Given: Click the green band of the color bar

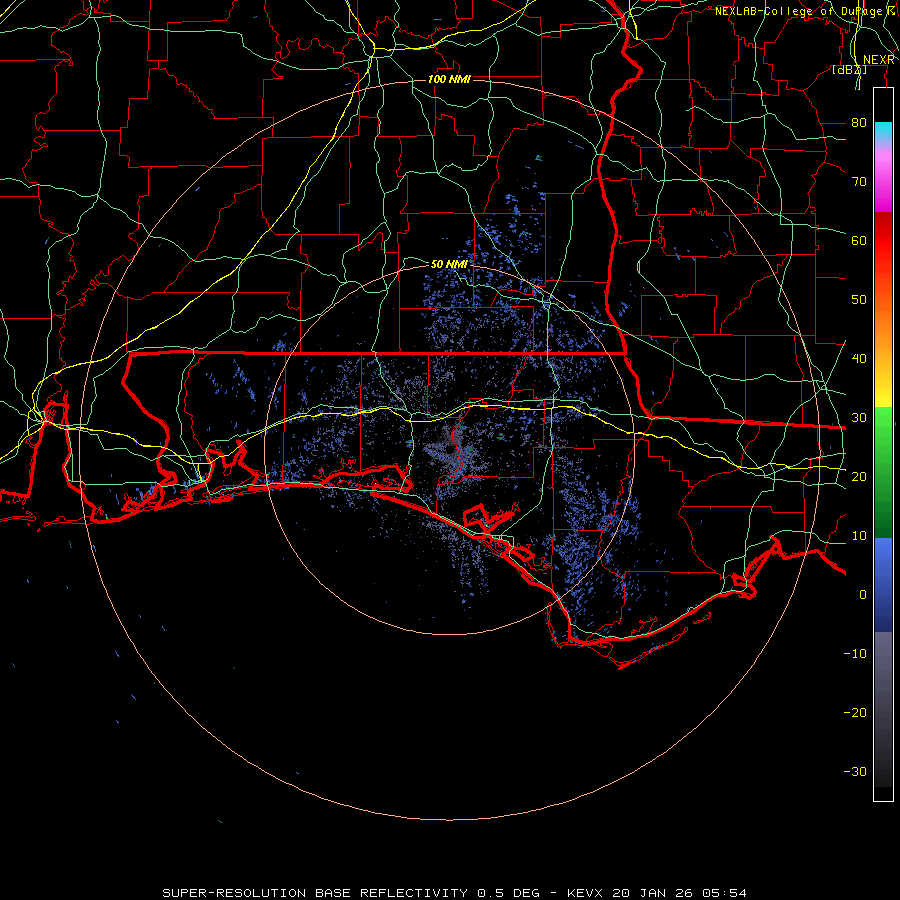Looking at the screenshot, I should coord(883,472).
